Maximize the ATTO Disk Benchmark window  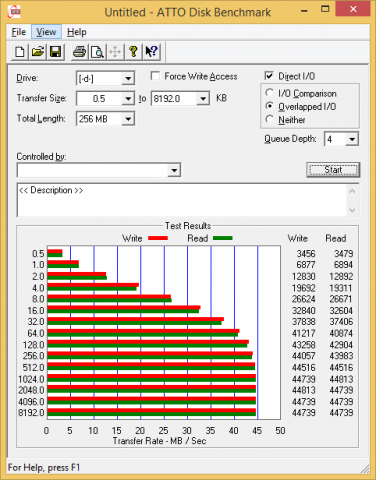click(x=325, y=9)
